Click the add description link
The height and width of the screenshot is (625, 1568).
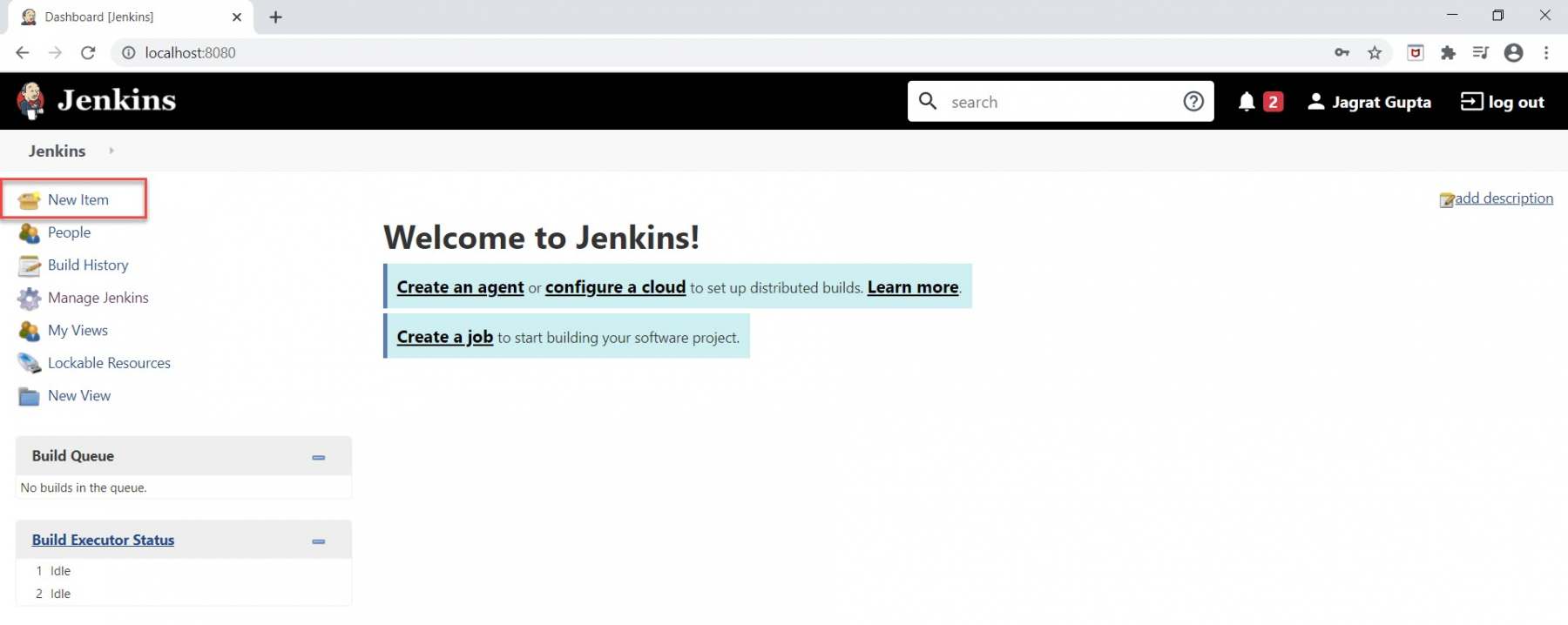point(1504,198)
